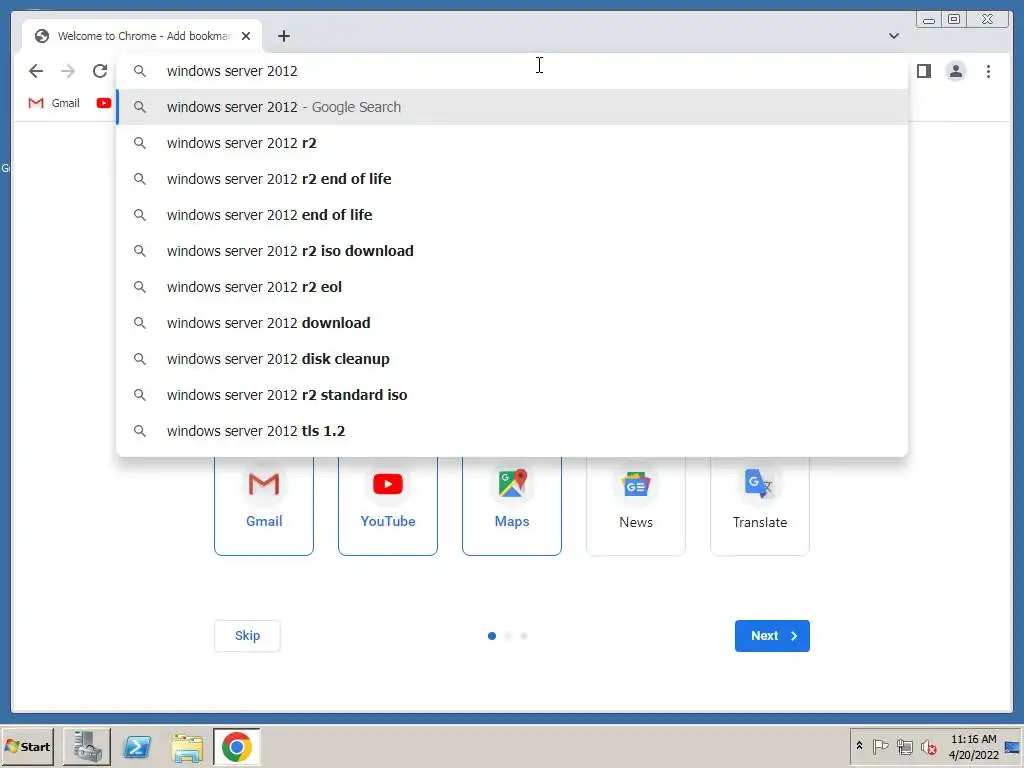1024x768 pixels.
Task: Open the Gmail bookmark in bookmarks bar
Action: pos(54,103)
